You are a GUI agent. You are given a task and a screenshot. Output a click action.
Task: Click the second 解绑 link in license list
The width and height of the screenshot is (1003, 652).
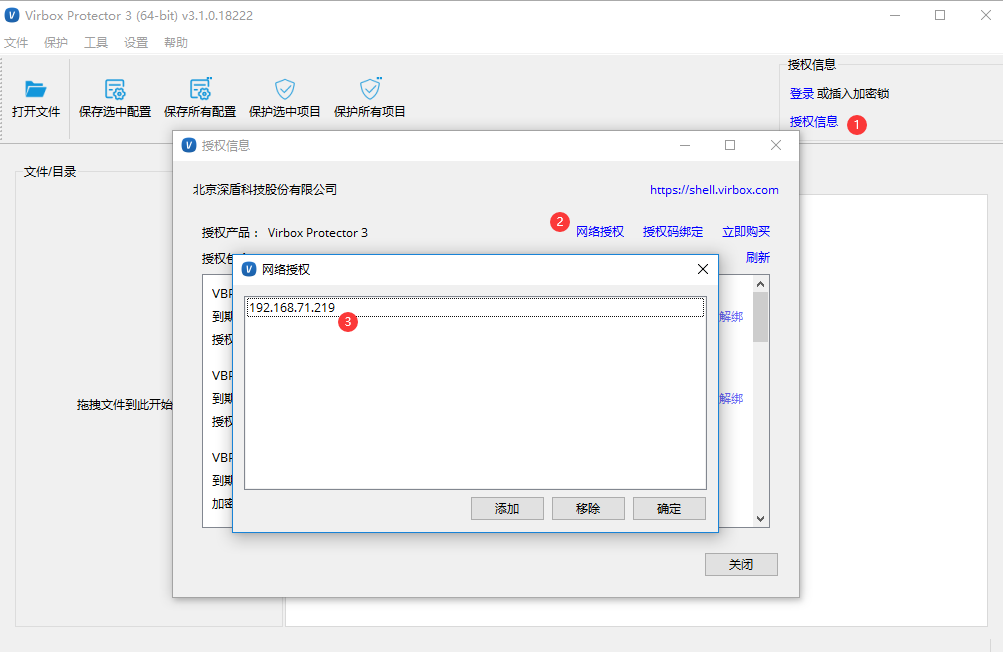(731, 398)
